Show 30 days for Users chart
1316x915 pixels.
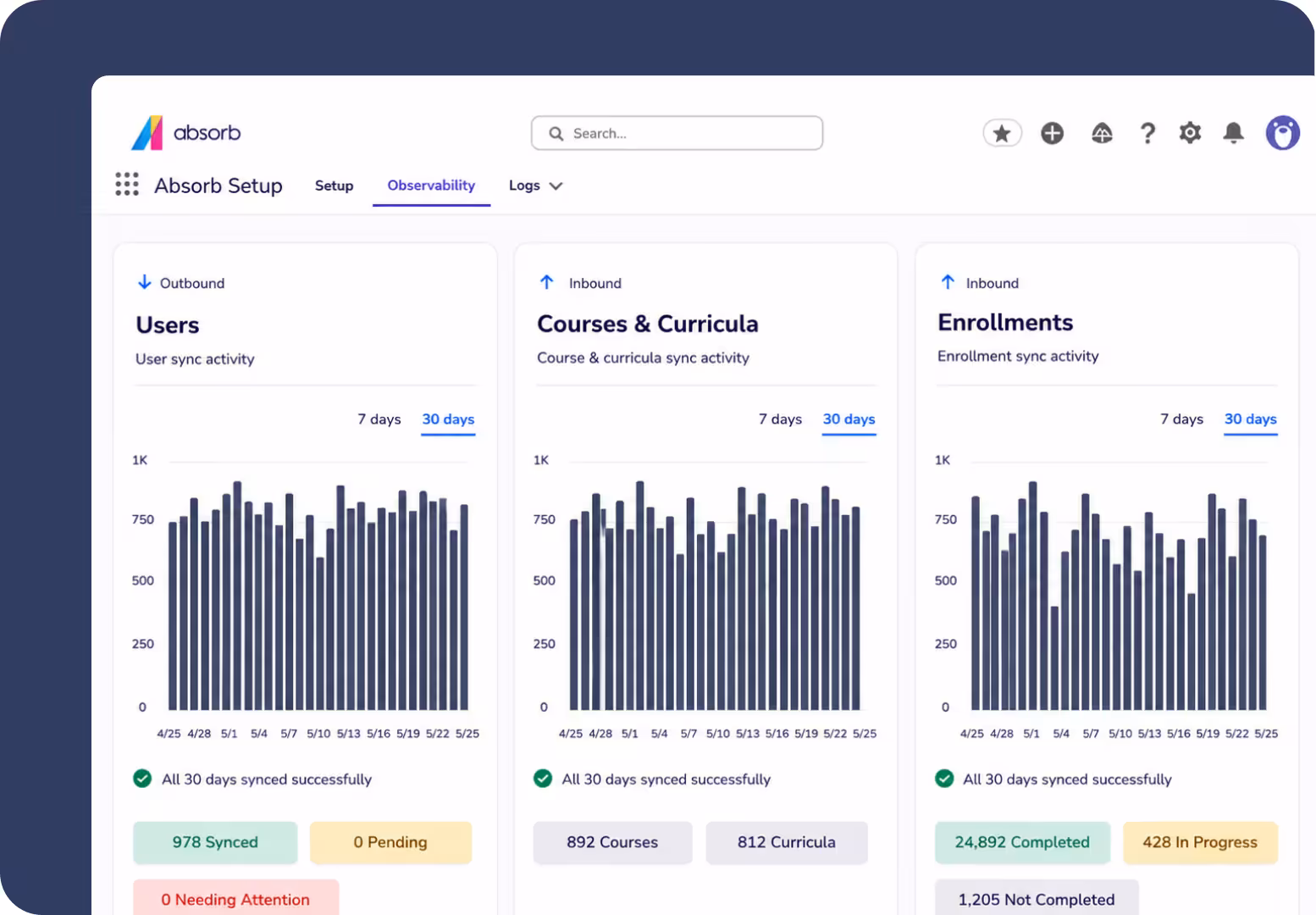pos(448,419)
